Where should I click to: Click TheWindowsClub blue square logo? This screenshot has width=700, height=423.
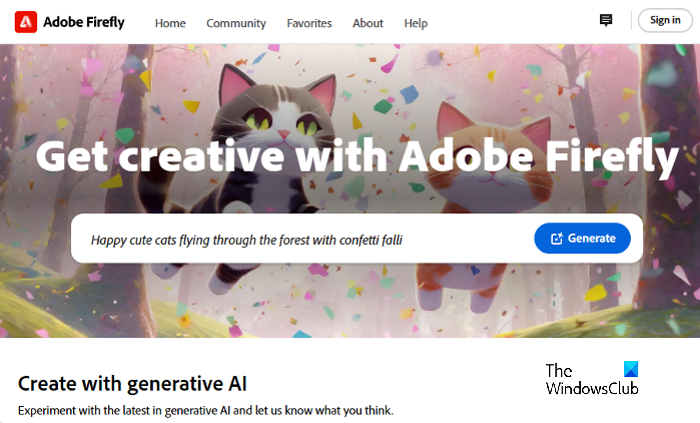[629, 369]
